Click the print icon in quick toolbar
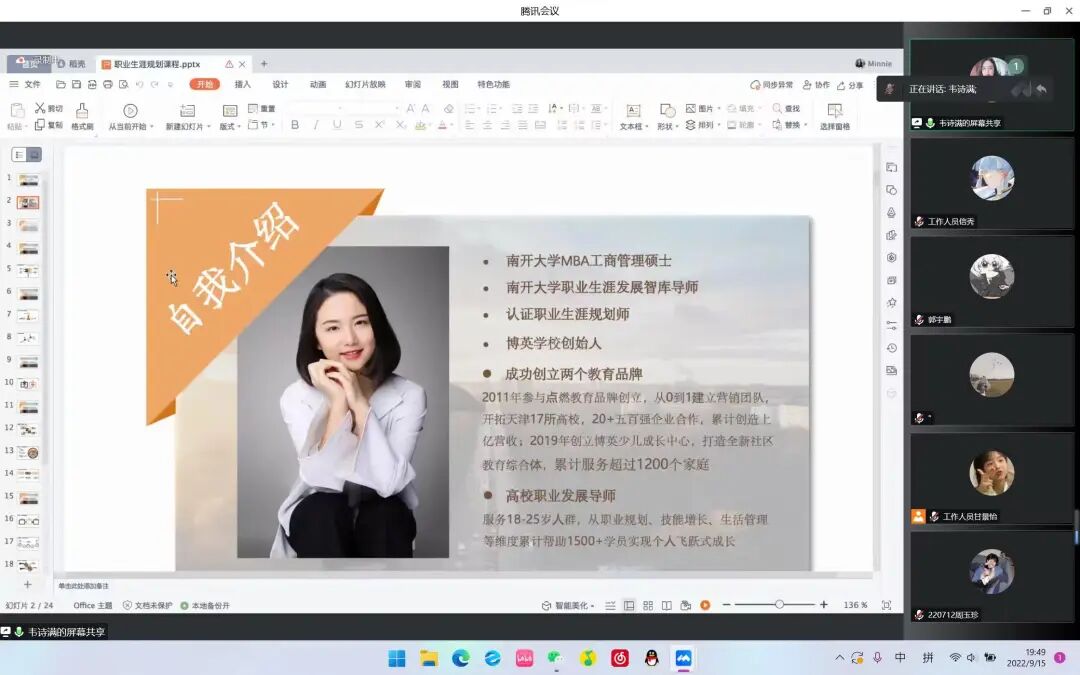This screenshot has height=675, width=1080. 107,84
